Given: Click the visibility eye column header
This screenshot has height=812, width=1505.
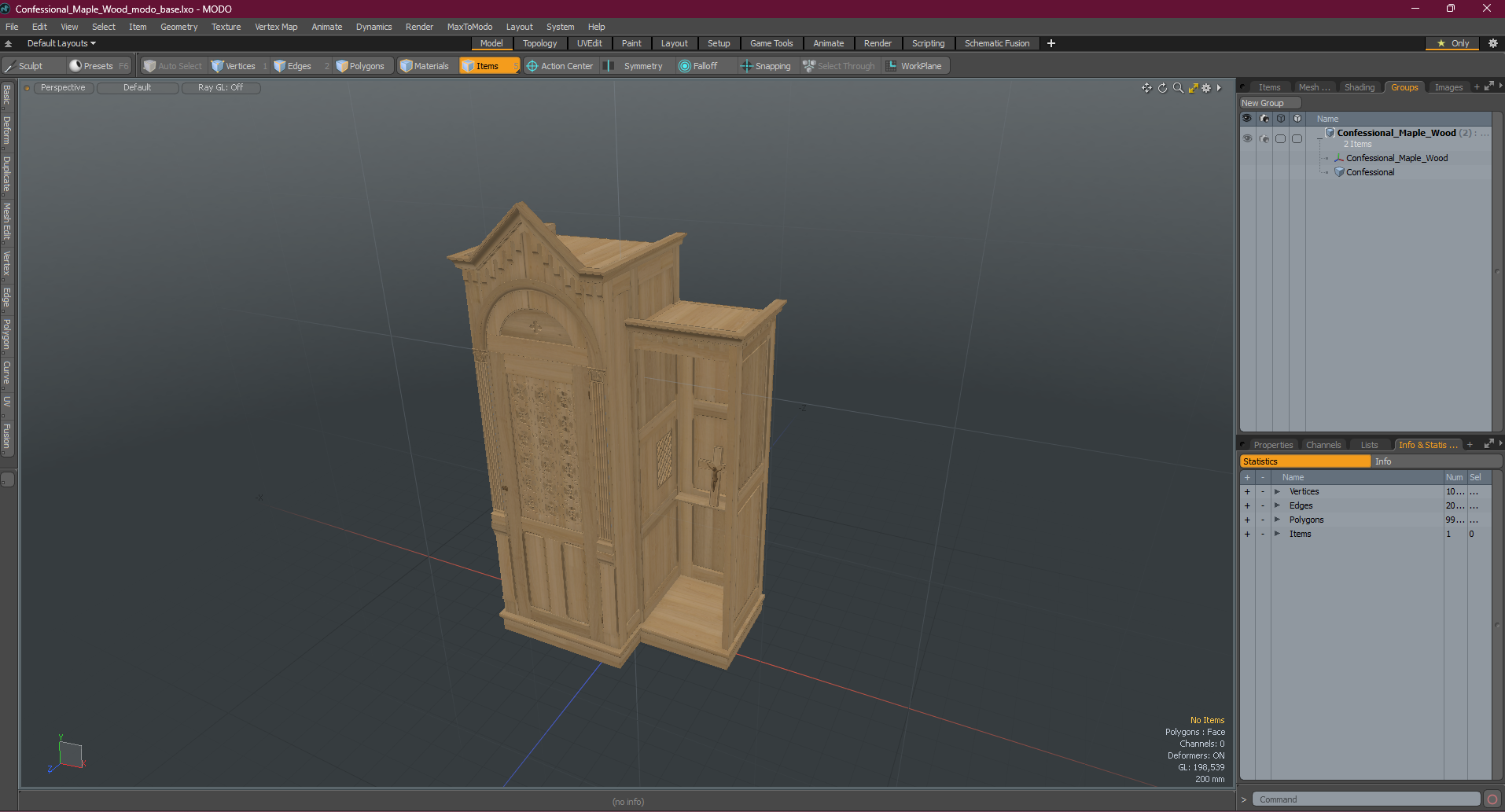Looking at the screenshot, I should [1247, 119].
